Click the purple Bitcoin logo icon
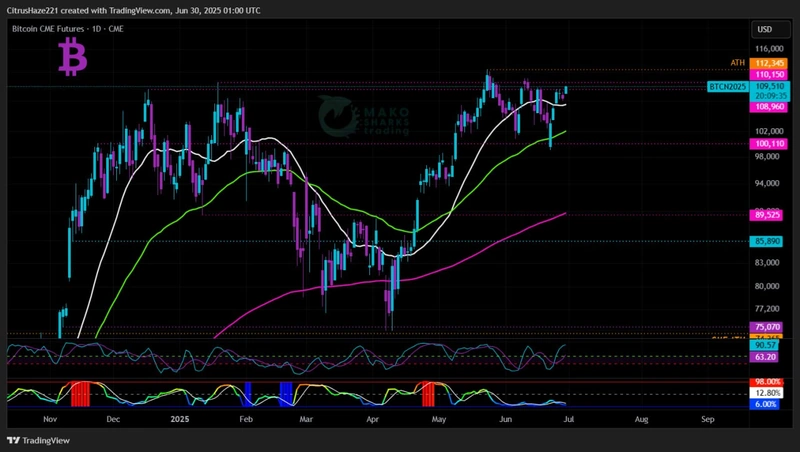 tap(71, 58)
